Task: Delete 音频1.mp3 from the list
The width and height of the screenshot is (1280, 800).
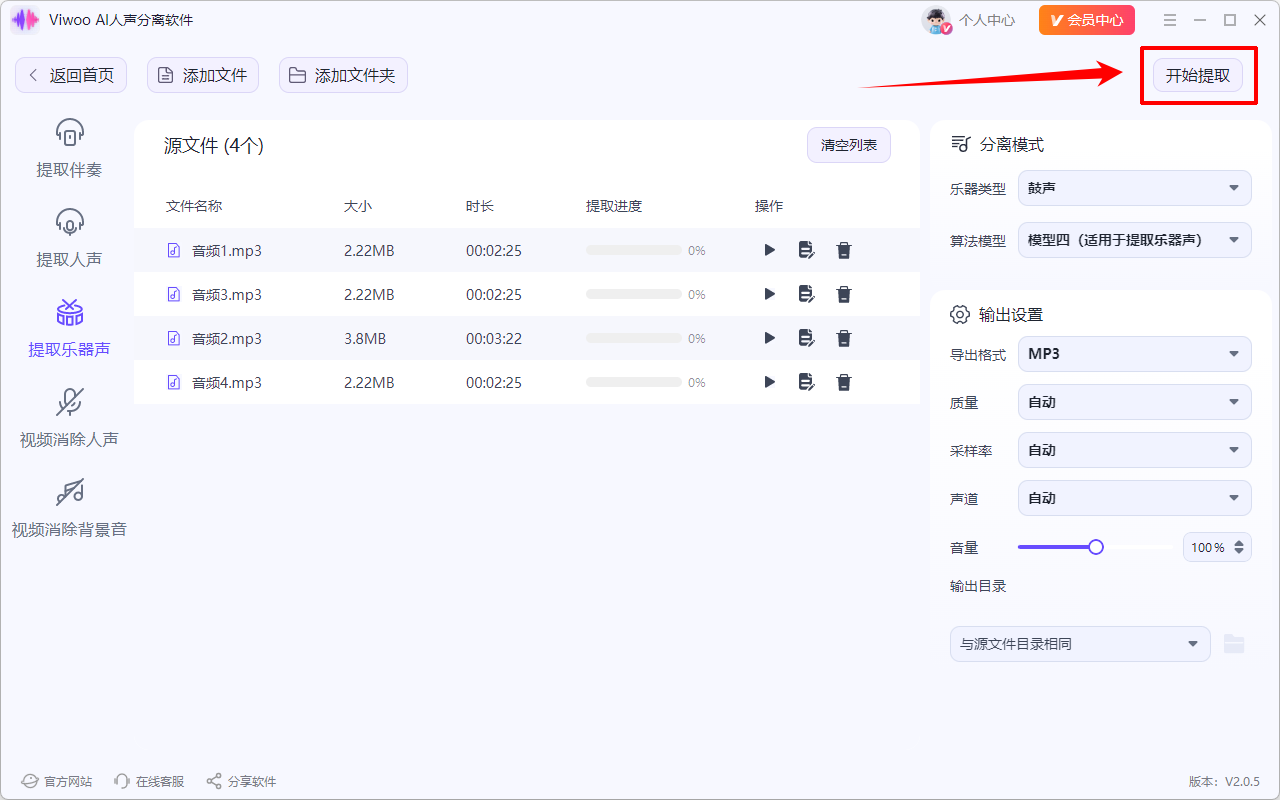Action: (844, 250)
